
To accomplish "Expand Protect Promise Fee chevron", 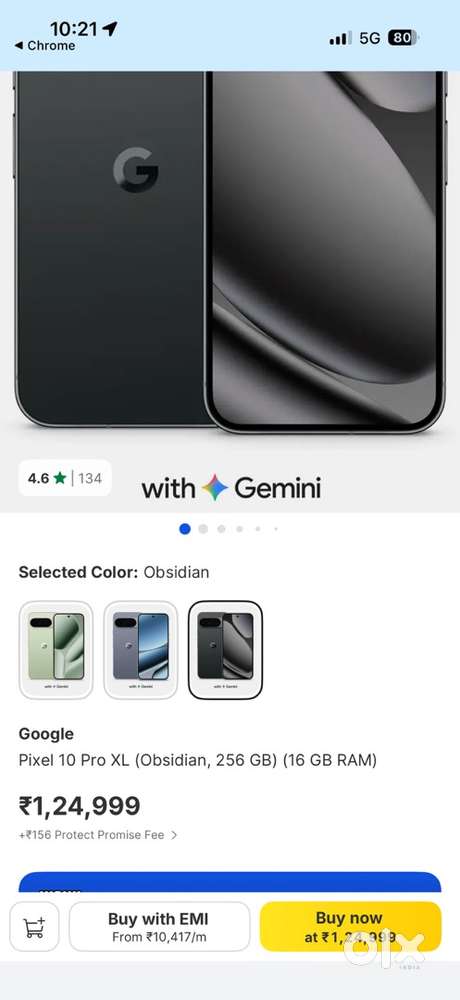I will (174, 835).
